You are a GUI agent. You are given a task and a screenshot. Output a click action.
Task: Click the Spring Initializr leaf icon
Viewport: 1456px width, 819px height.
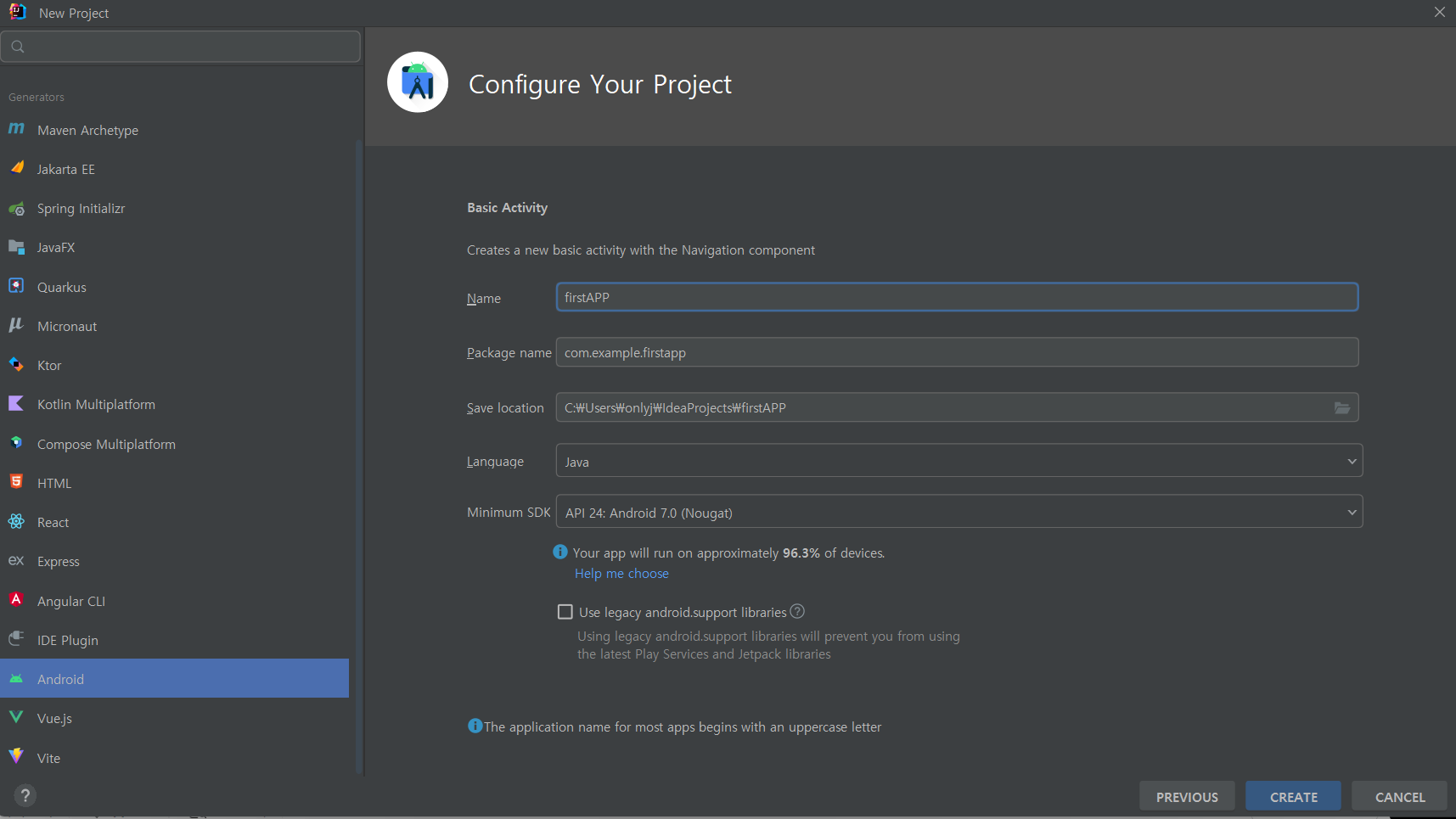[x=16, y=208]
